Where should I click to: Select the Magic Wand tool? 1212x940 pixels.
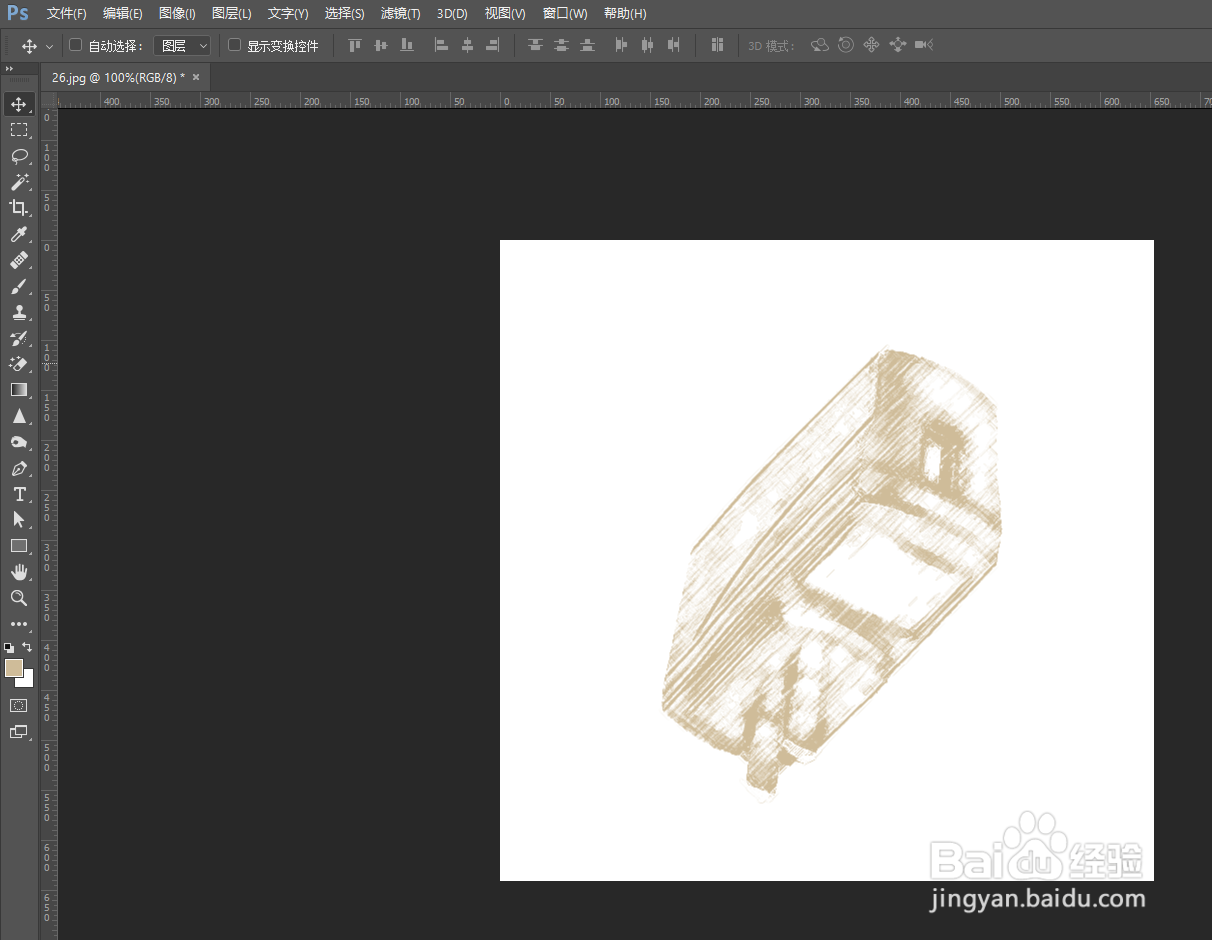pos(19,182)
